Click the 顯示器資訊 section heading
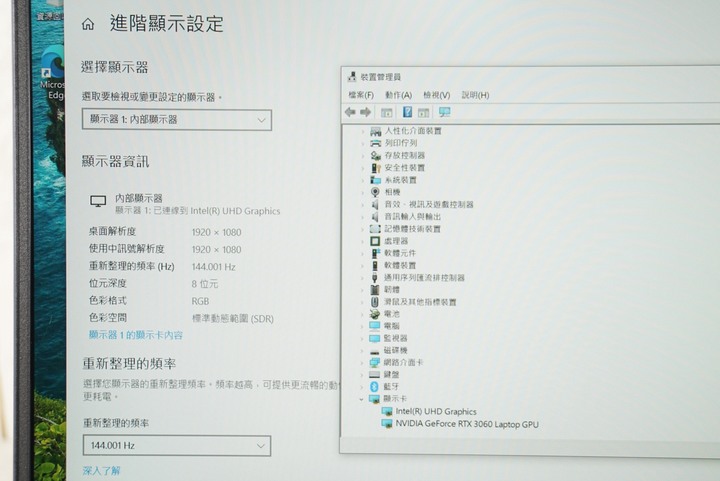Viewport: 720px width, 481px height. [x=115, y=162]
